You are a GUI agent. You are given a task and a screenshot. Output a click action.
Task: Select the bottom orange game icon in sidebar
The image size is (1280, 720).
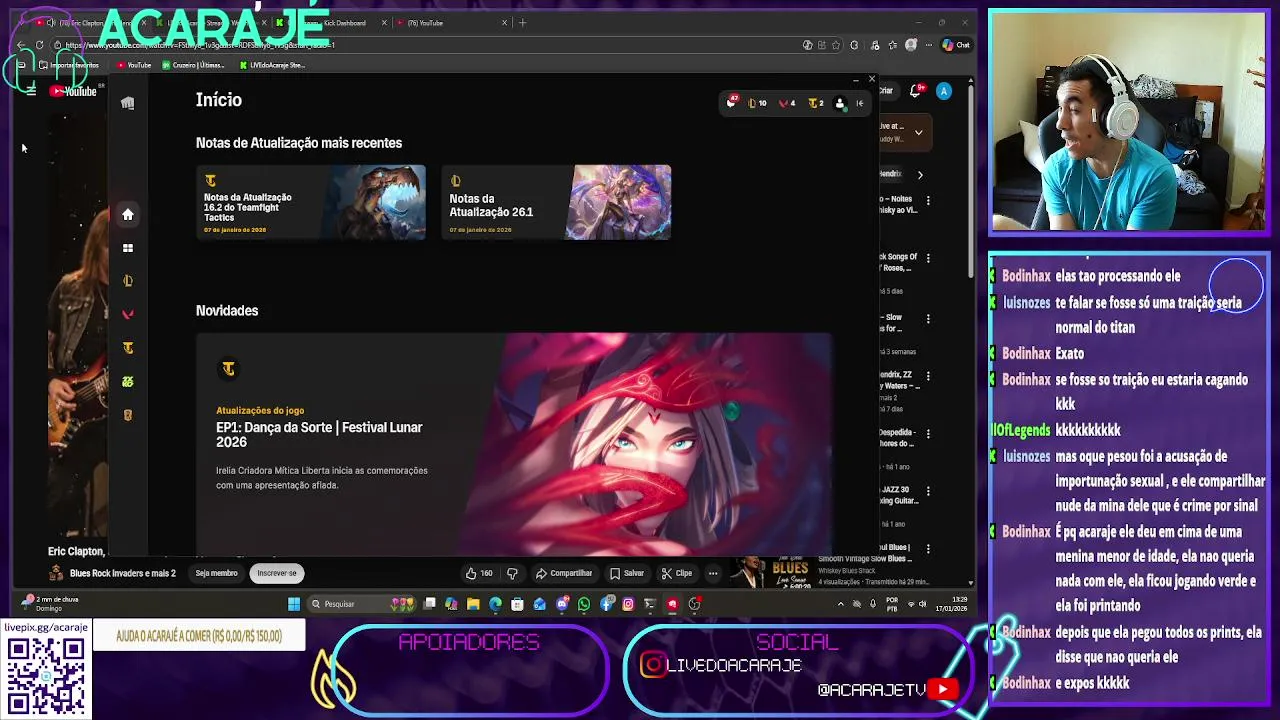point(128,415)
